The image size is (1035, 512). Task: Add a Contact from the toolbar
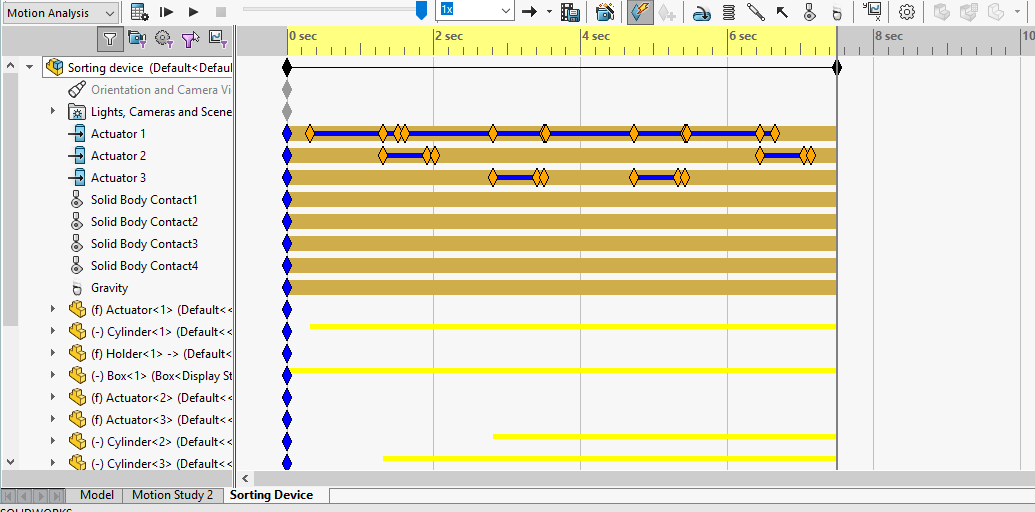click(x=810, y=11)
